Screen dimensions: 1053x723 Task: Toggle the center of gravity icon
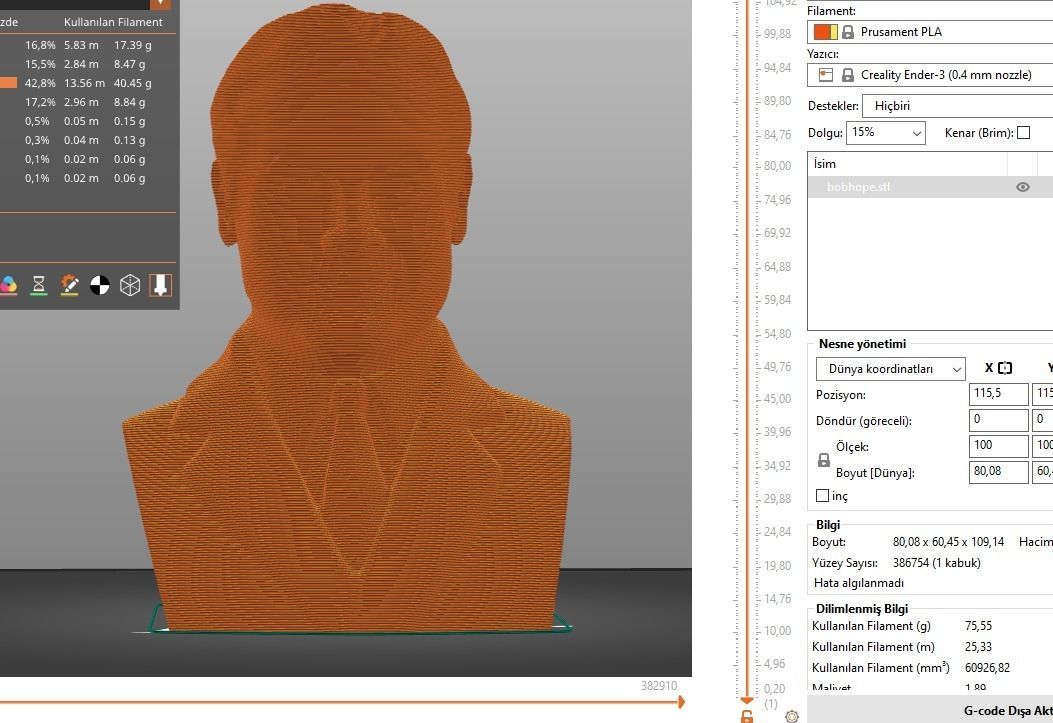coord(99,285)
